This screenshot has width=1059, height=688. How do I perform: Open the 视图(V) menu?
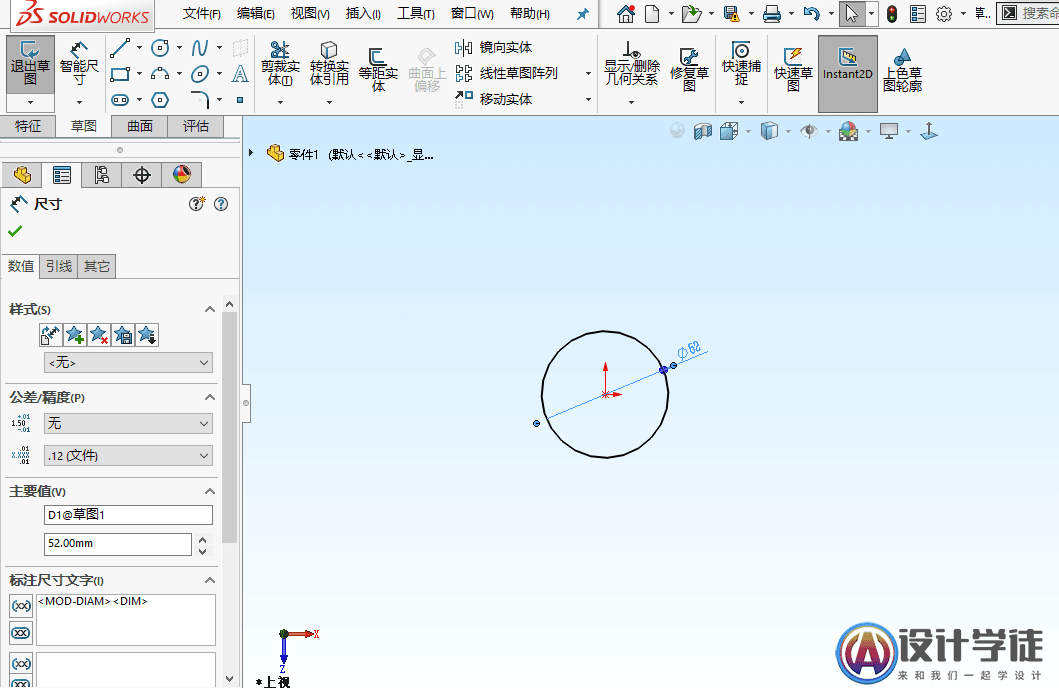pyautogui.click(x=310, y=13)
